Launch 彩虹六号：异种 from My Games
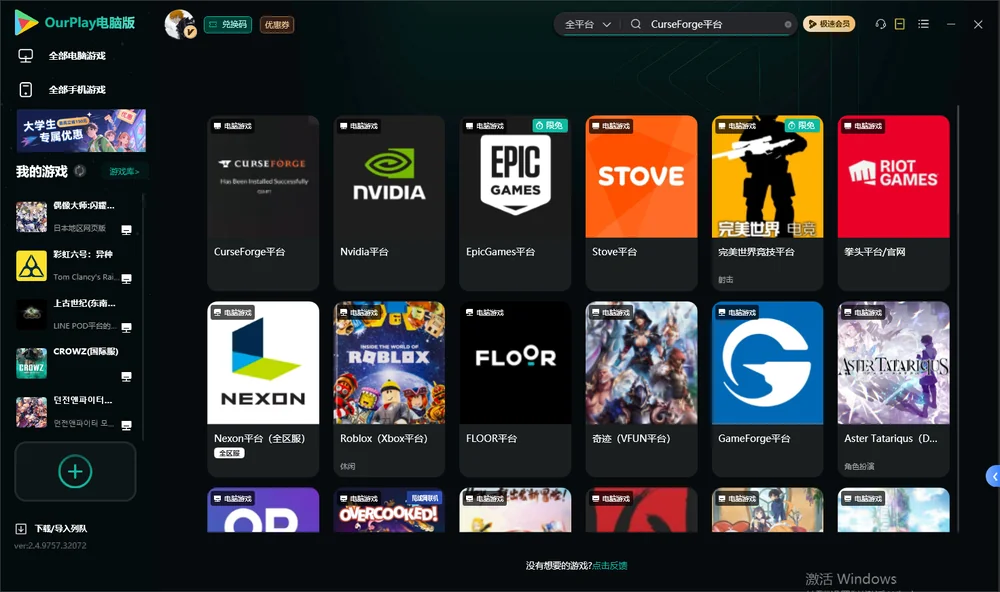Screen dimensions: 1000x592 (74, 265)
